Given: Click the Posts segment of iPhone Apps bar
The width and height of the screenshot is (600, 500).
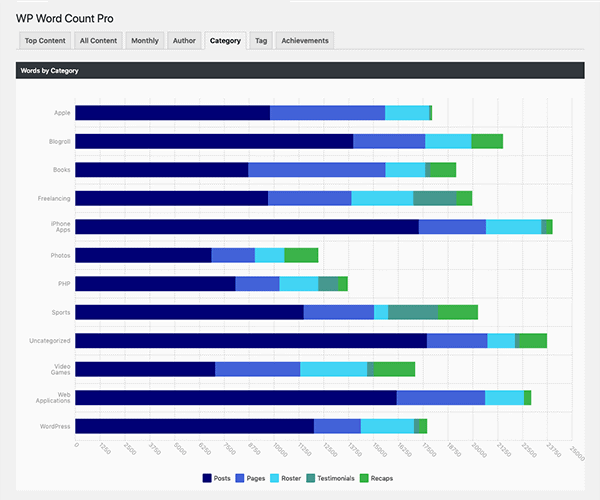Looking at the screenshot, I should pos(247,227).
